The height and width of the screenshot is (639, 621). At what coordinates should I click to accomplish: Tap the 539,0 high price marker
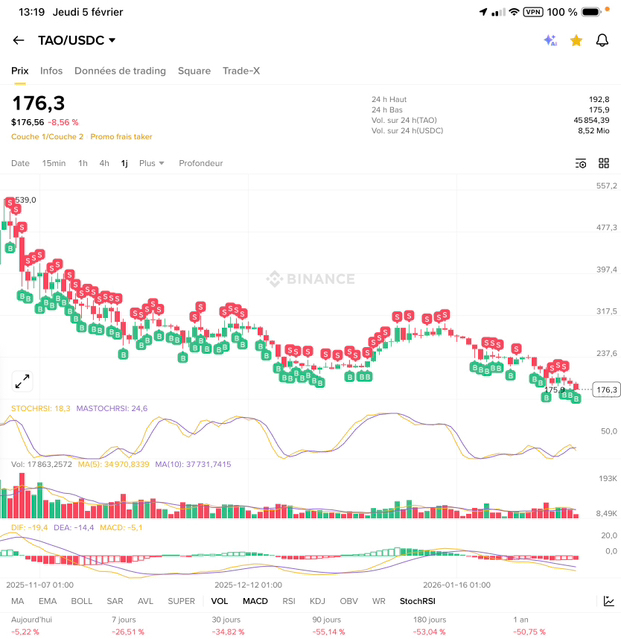25,200
